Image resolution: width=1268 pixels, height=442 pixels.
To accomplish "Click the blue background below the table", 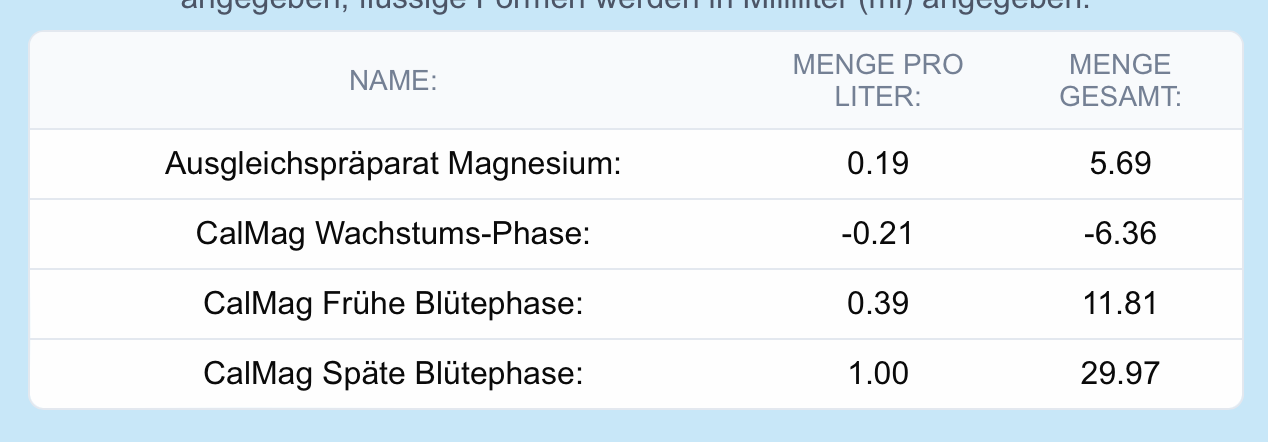I will 634,426.
